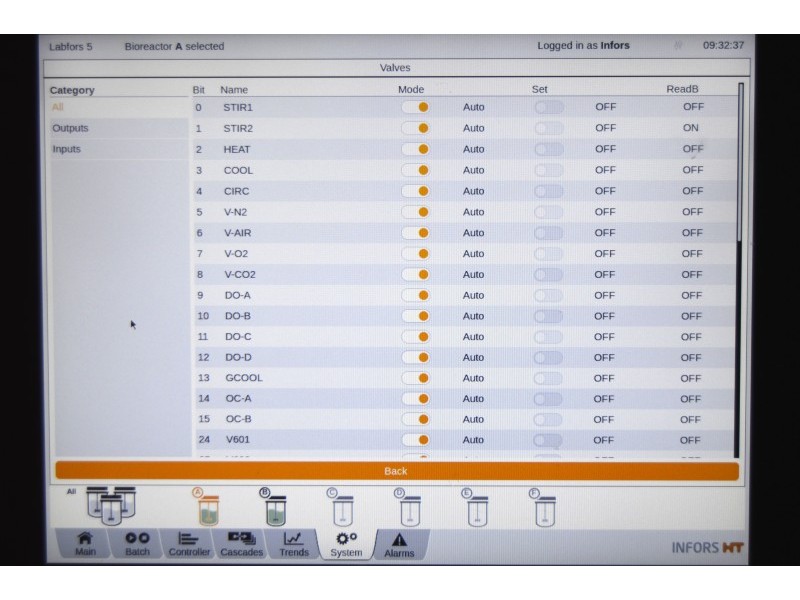Viewport: 800px width, 600px height.
Task: Open the System tab
Action: tap(346, 544)
